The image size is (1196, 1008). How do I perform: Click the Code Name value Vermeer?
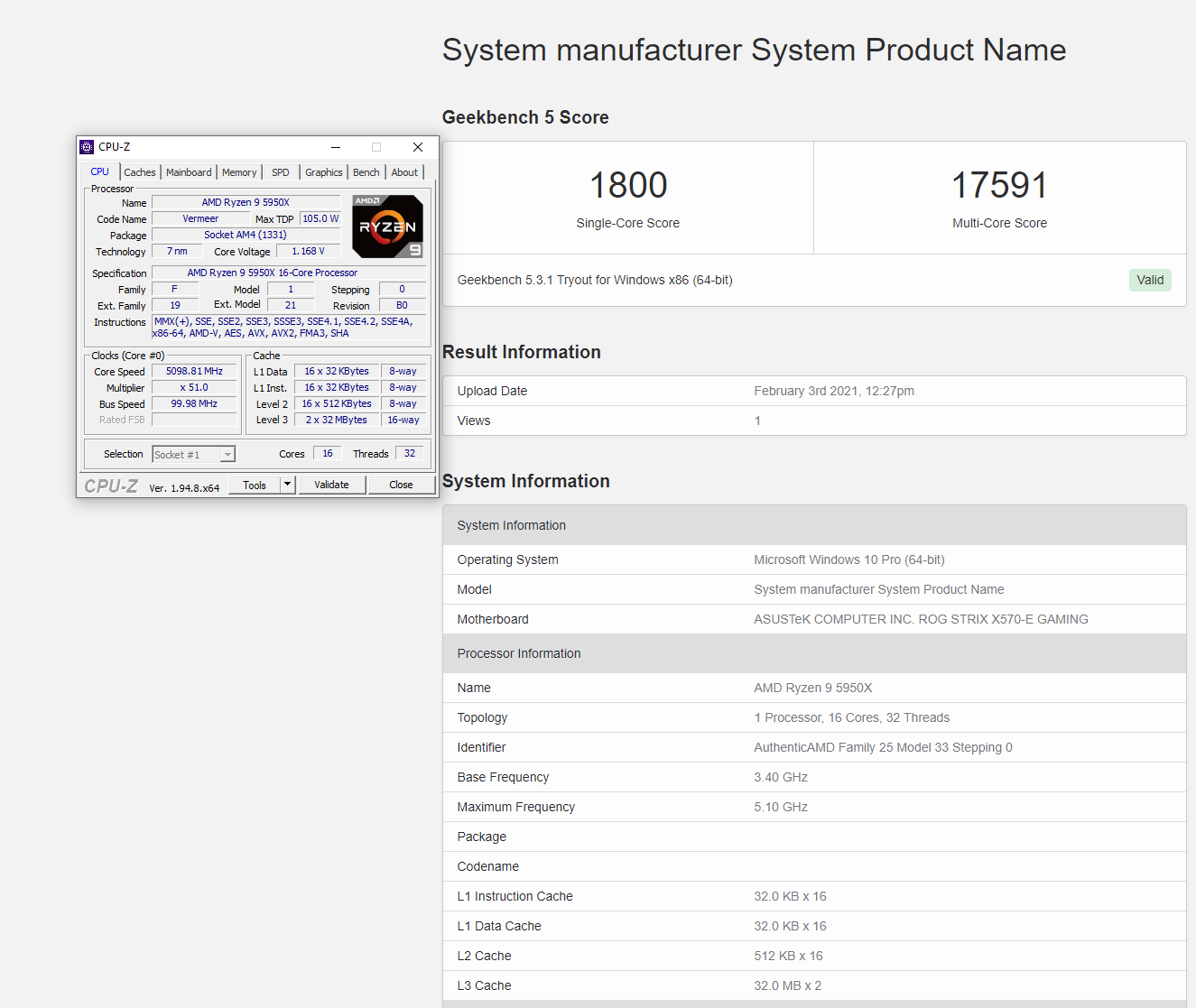coord(200,218)
